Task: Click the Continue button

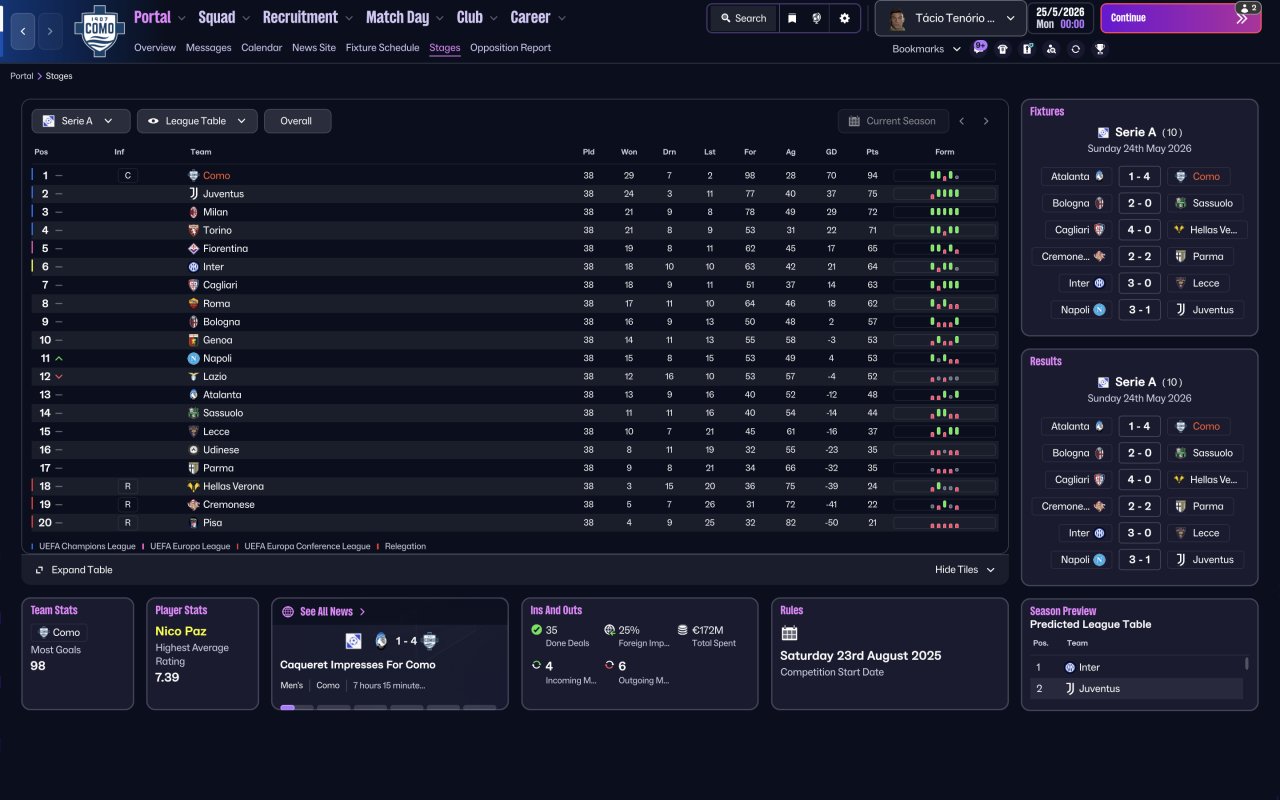Action: (x=1181, y=18)
